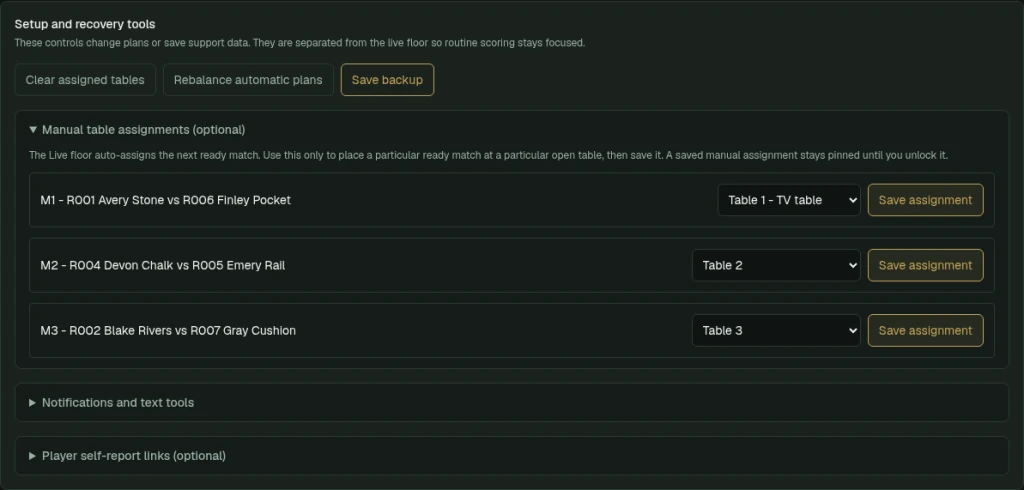Image resolution: width=1024 pixels, height=490 pixels.
Task: Save a backup of support data
Action: 387,80
